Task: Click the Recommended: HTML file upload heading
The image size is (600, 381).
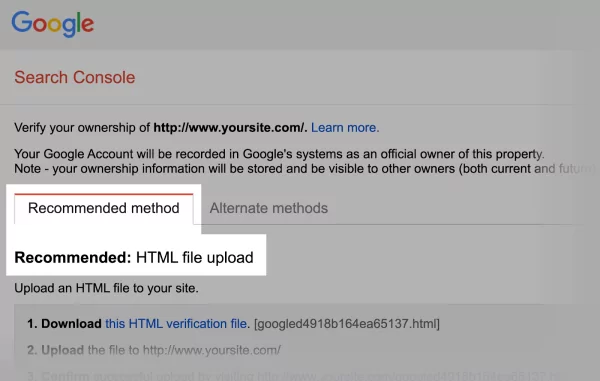Action: coord(134,257)
